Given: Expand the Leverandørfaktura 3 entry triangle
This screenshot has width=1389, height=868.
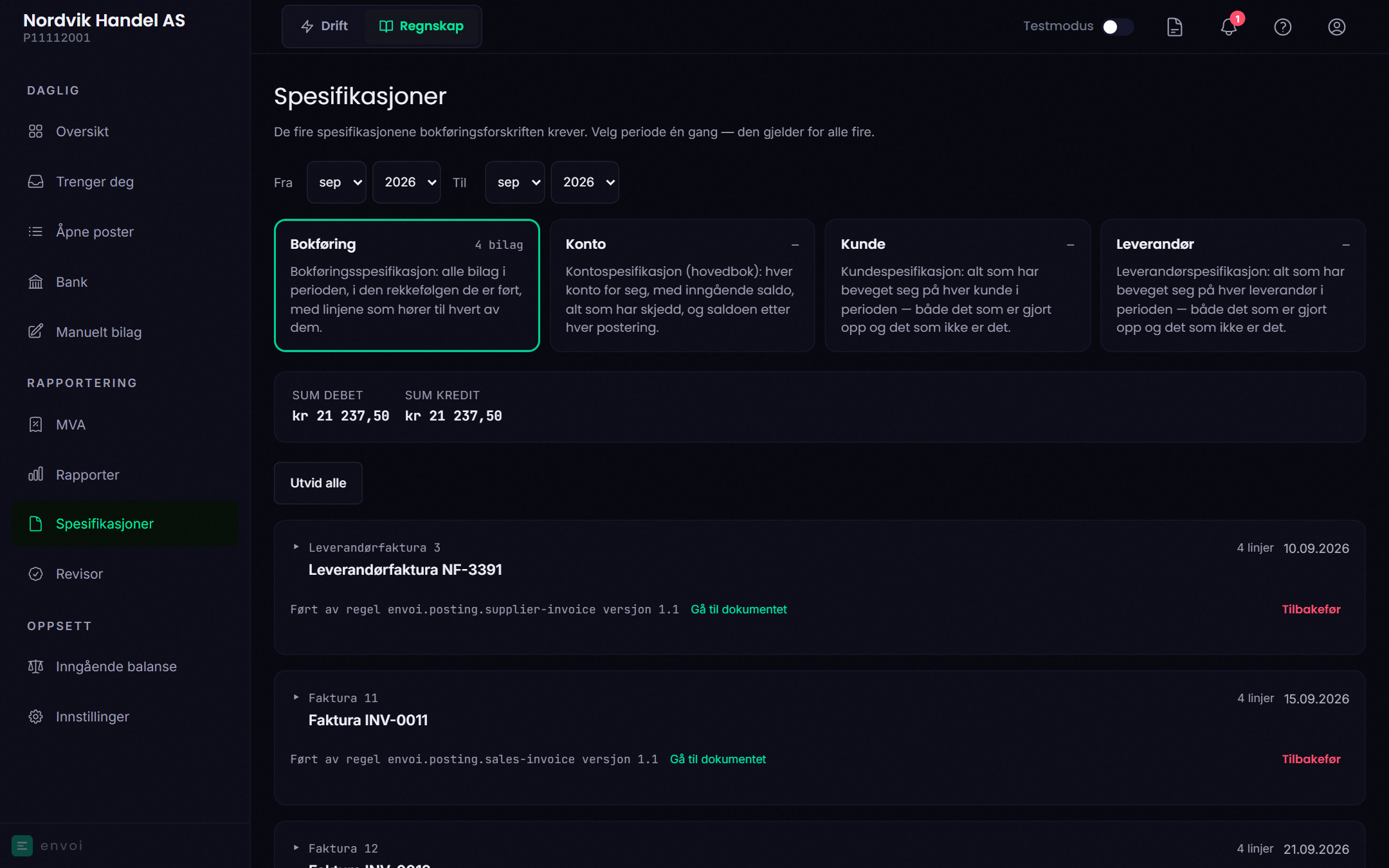Looking at the screenshot, I should [296, 547].
